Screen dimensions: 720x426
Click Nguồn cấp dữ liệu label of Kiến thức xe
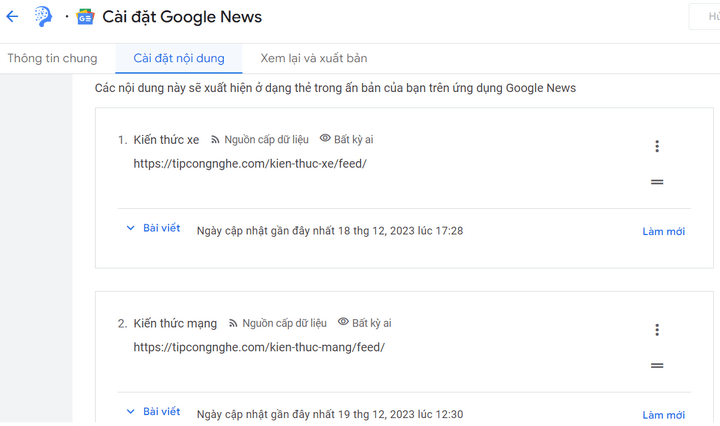click(x=266, y=140)
